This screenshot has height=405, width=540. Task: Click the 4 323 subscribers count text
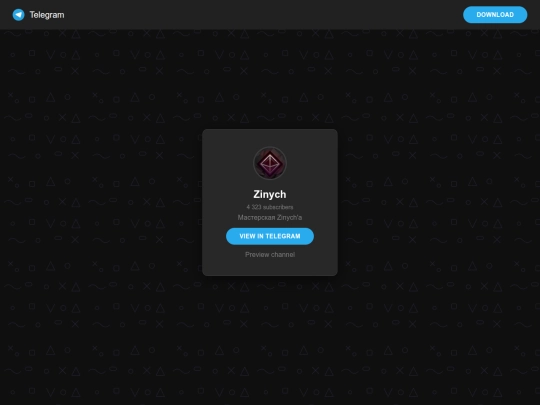270,207
